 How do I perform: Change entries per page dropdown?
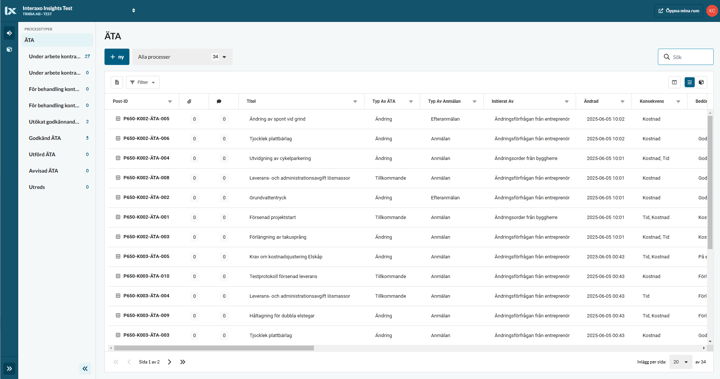coord(681,362)
